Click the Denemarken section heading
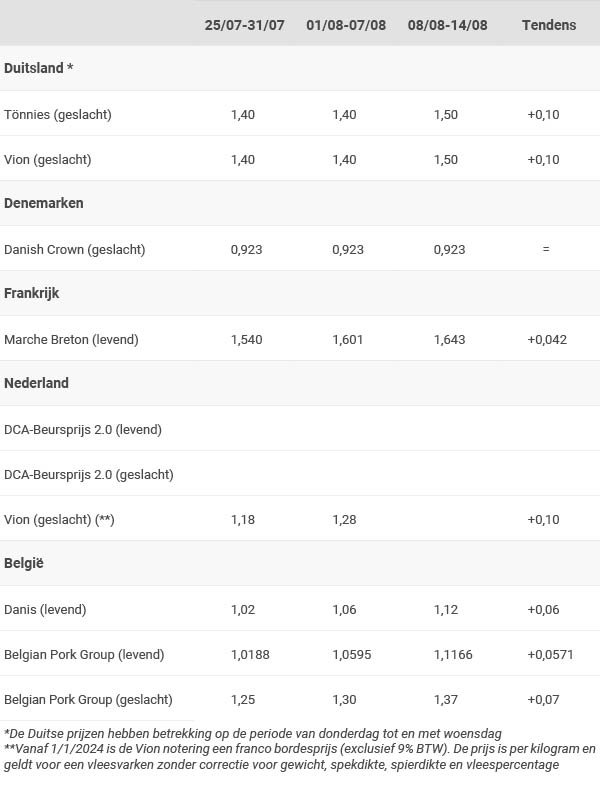600x790 pixels. [x=44, y=203]
